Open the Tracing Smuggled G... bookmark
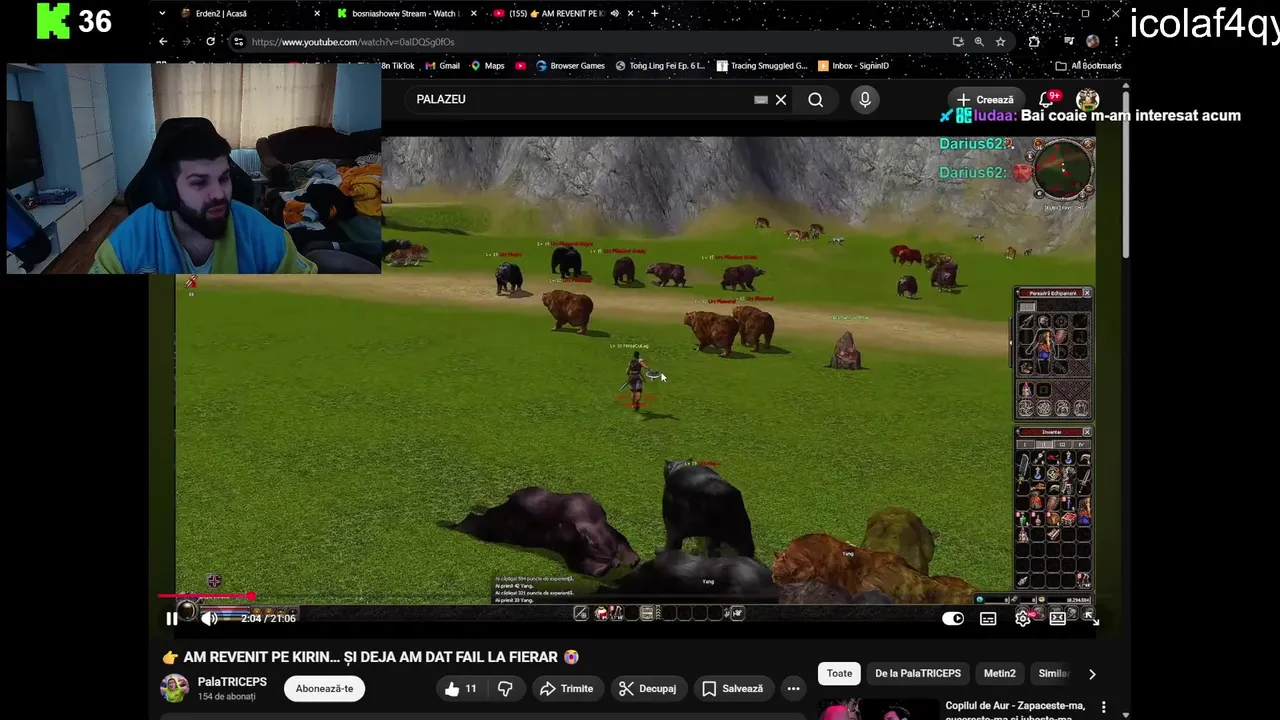The width and height of the screenshot is (1280, 720). tap(762, 66)
